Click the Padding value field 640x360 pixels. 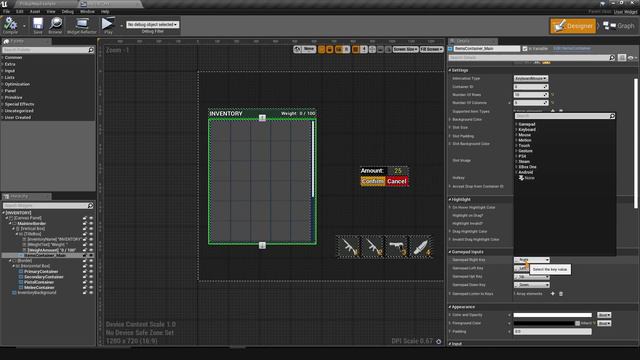(552, 331)
